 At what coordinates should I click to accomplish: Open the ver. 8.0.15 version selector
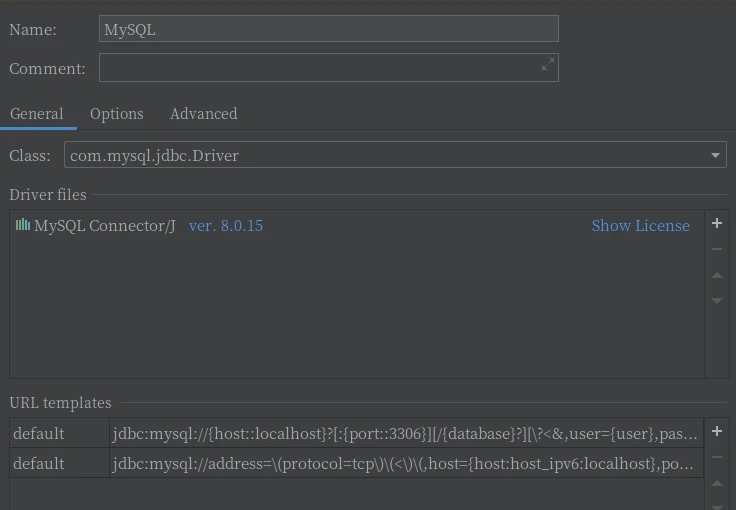click(x=225, y=226)
